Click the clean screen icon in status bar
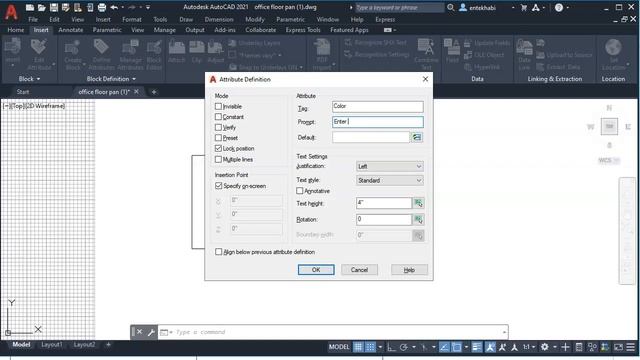Image resolution: width=640 pixels, height=360 pixels. (x=618, y=347)
